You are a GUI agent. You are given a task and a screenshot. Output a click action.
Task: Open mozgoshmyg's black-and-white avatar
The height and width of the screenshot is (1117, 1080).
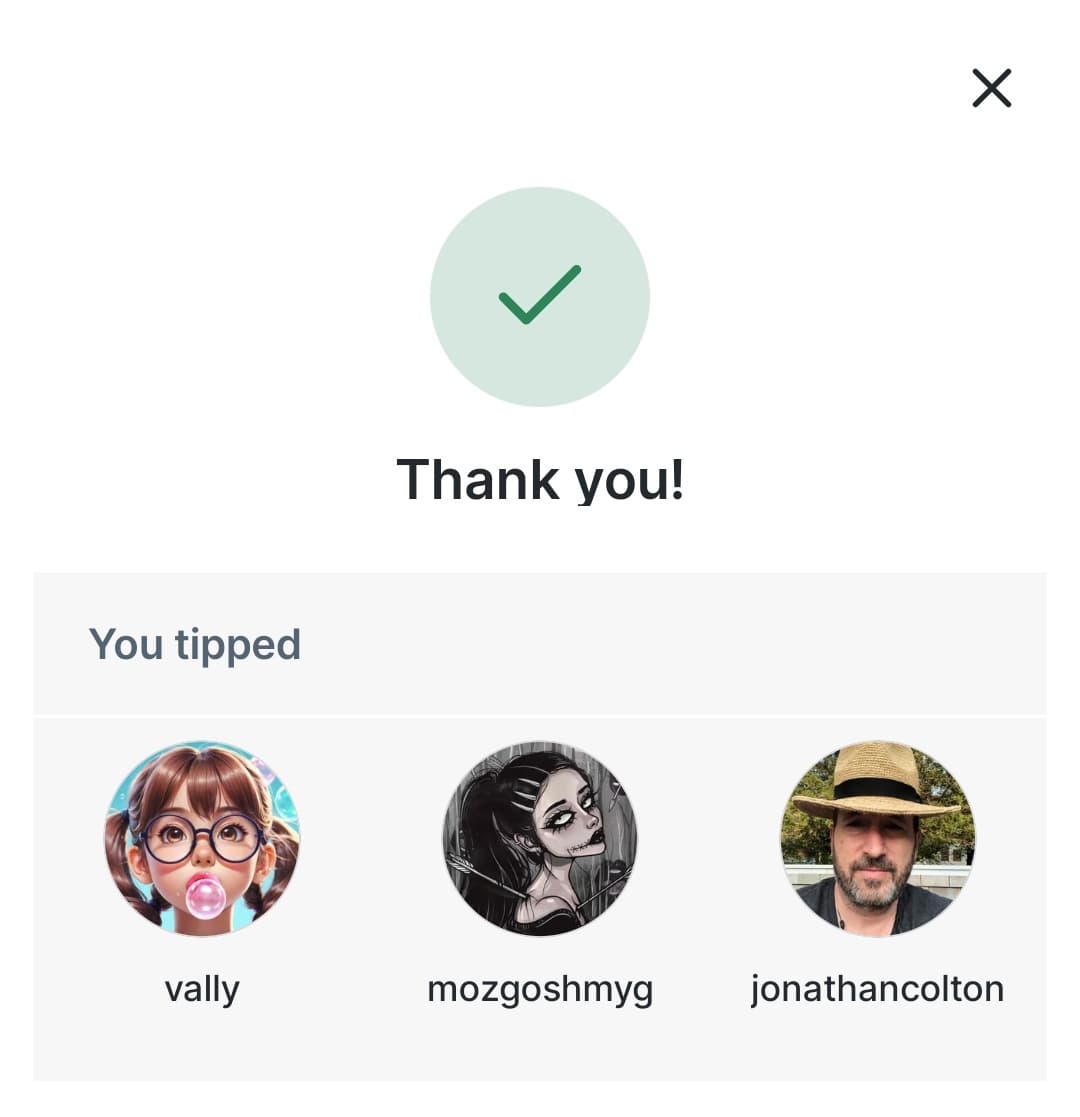pyautogui.click(x=540, y=838)
